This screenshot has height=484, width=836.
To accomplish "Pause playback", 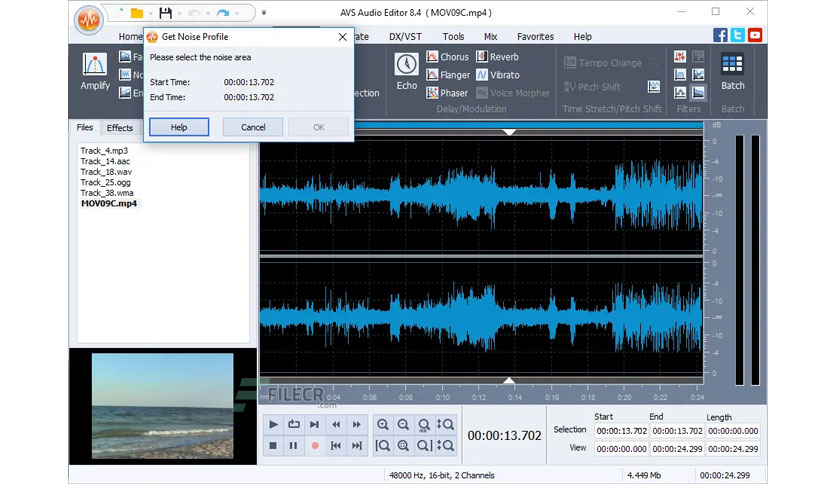I will pos(294,445).
